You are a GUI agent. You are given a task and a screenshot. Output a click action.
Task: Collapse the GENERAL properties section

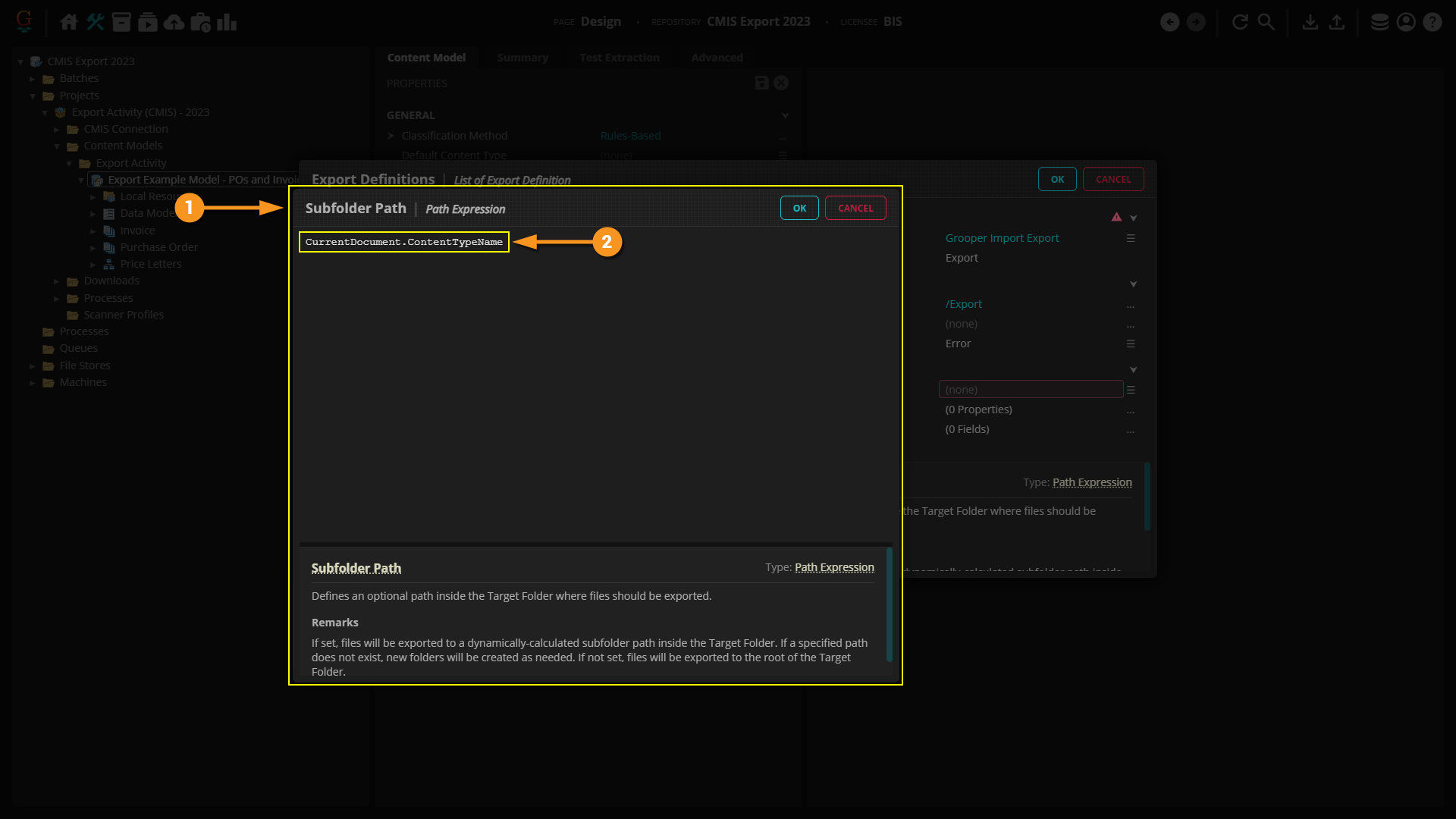(785, 116)
